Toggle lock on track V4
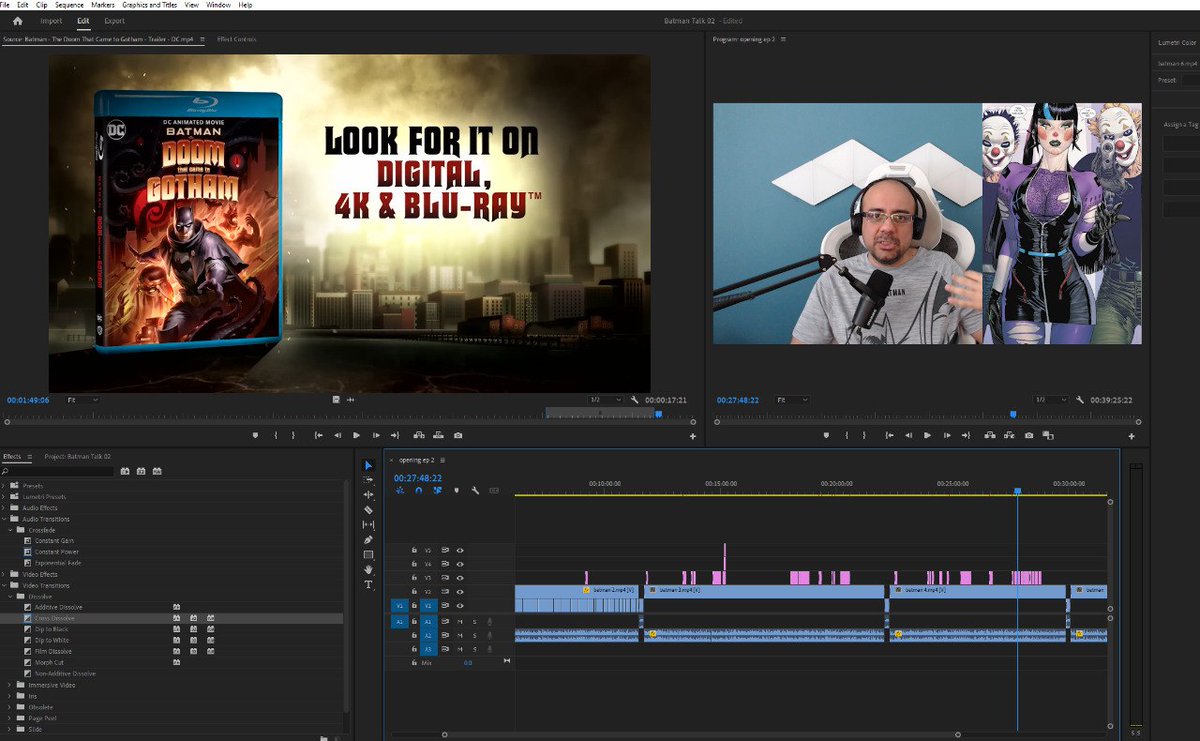The height and width of the screenshot is (741, 1200). (x=414, y=564)
